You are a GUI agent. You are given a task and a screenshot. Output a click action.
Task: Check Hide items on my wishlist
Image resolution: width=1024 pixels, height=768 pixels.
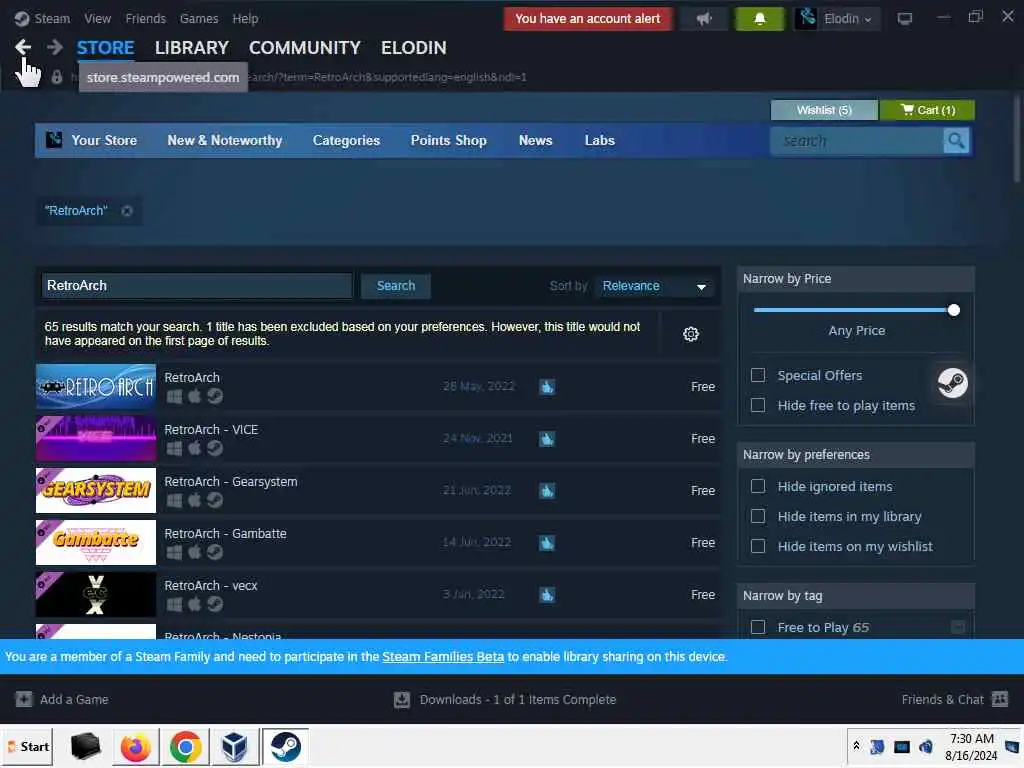[758, 547]
